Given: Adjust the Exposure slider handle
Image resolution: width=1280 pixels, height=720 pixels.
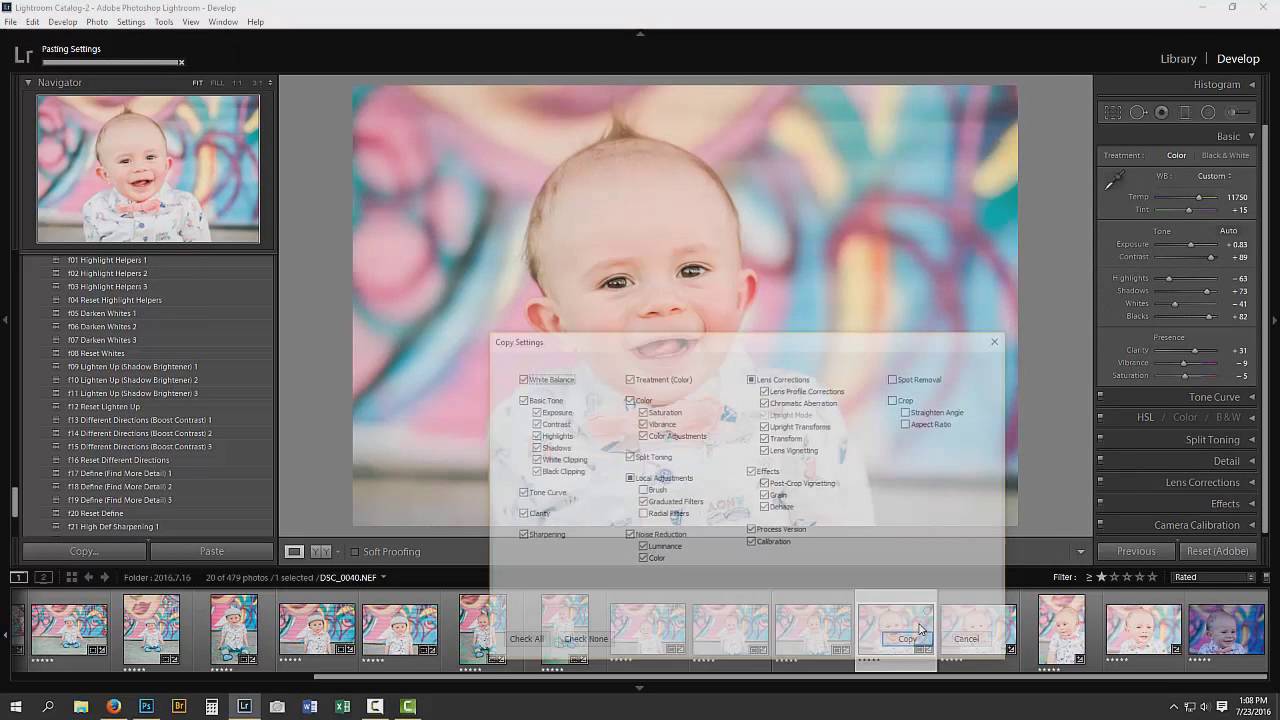Looking at the screenshot, I should click(1190, 245).
